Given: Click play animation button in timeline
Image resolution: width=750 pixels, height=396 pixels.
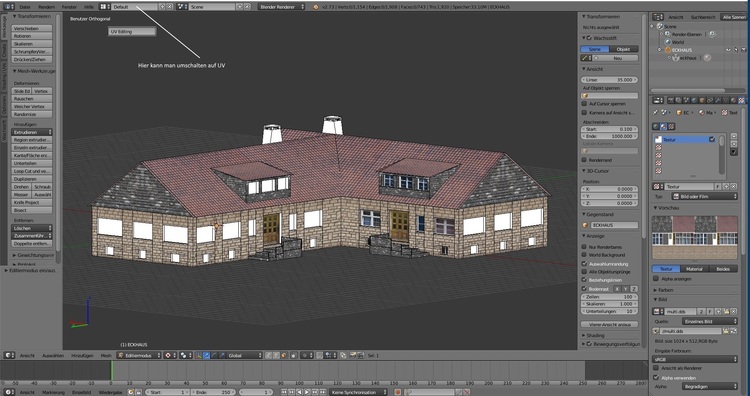Looking at the screenshot, I should coord(307,392).
